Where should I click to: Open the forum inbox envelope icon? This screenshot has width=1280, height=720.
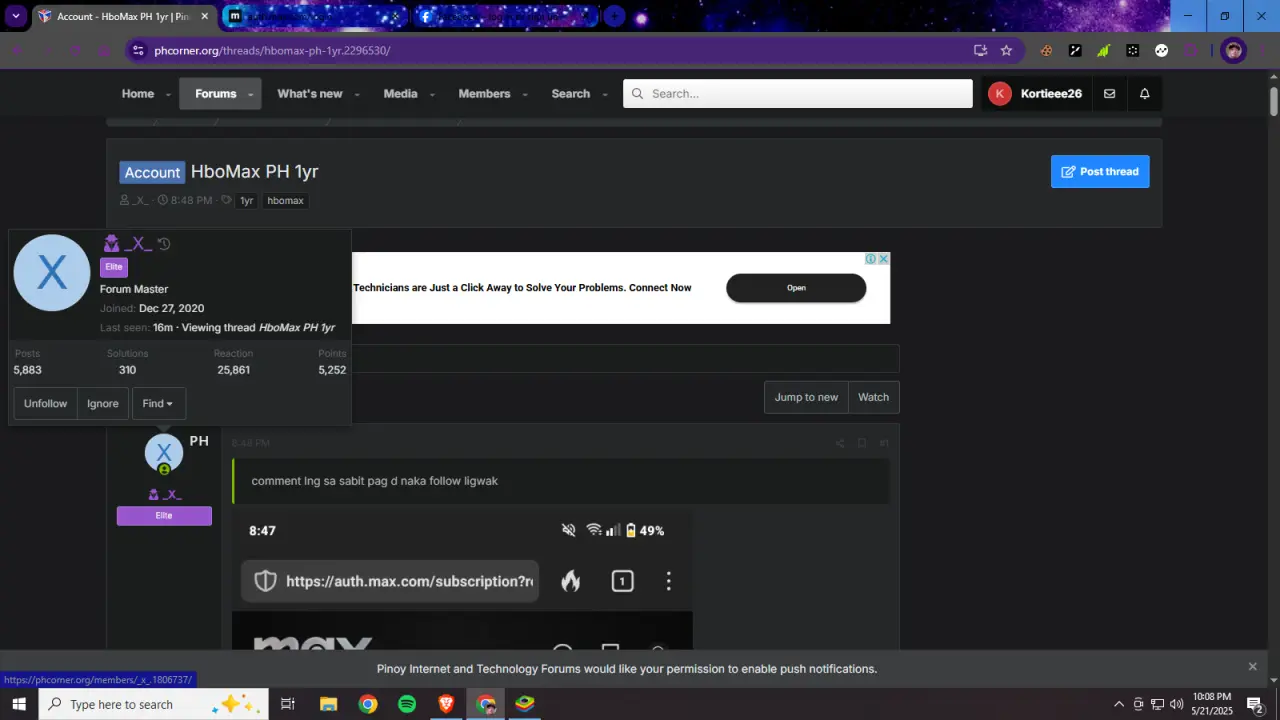[x=1109, y=93]
